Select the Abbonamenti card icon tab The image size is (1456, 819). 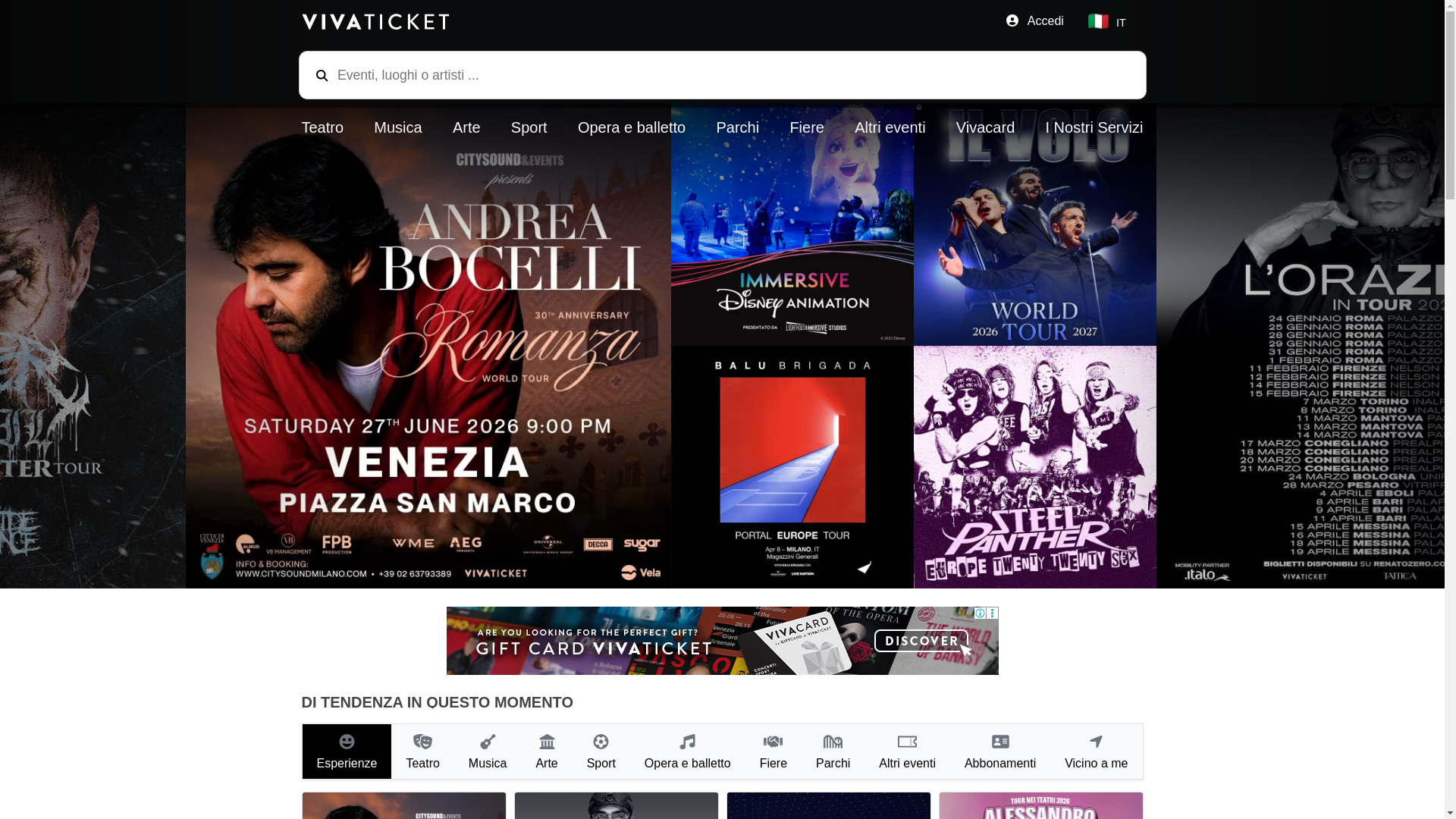click(x=1000, y=752)
